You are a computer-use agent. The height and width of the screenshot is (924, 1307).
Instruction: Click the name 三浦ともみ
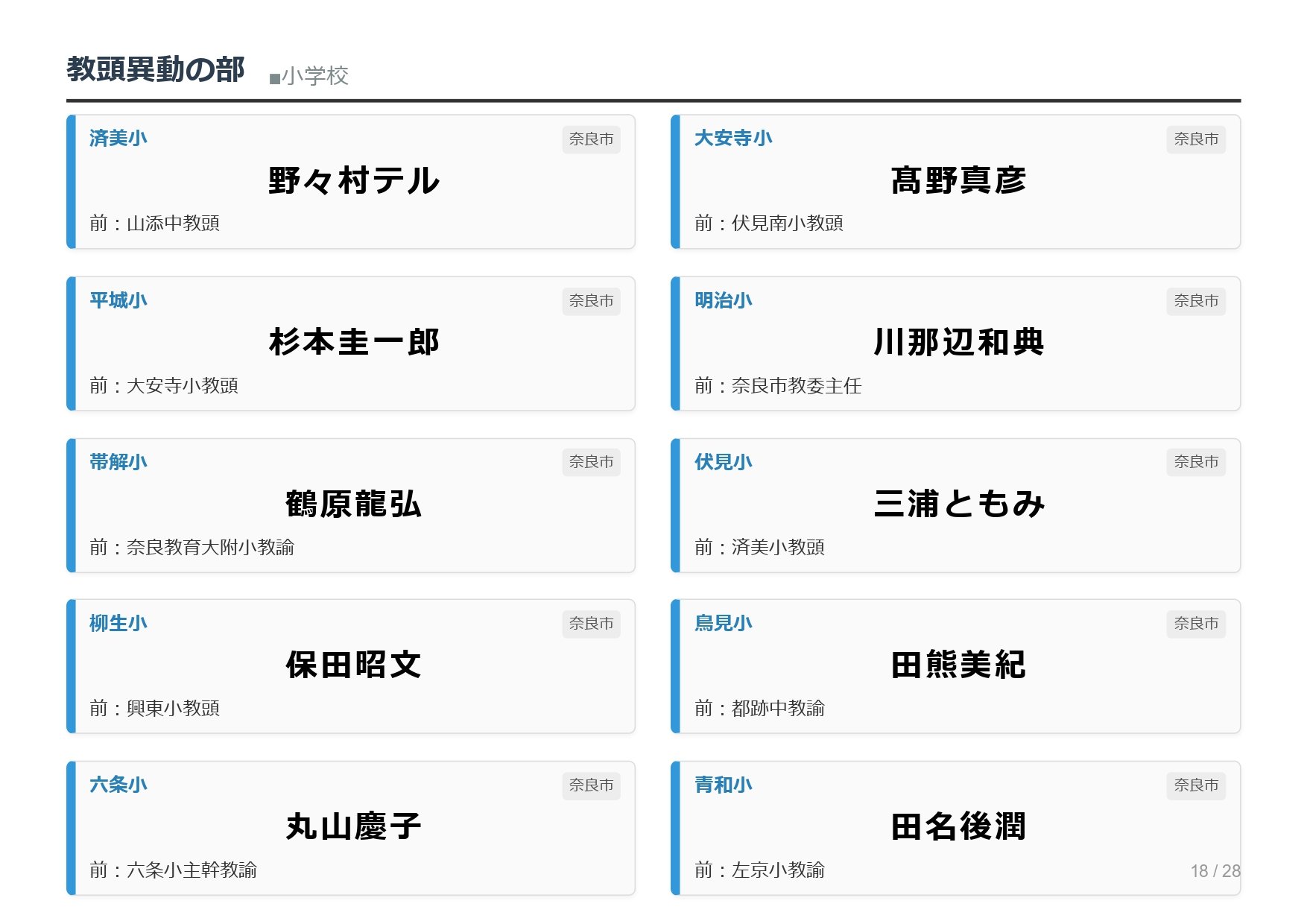[x=958, y=504]
